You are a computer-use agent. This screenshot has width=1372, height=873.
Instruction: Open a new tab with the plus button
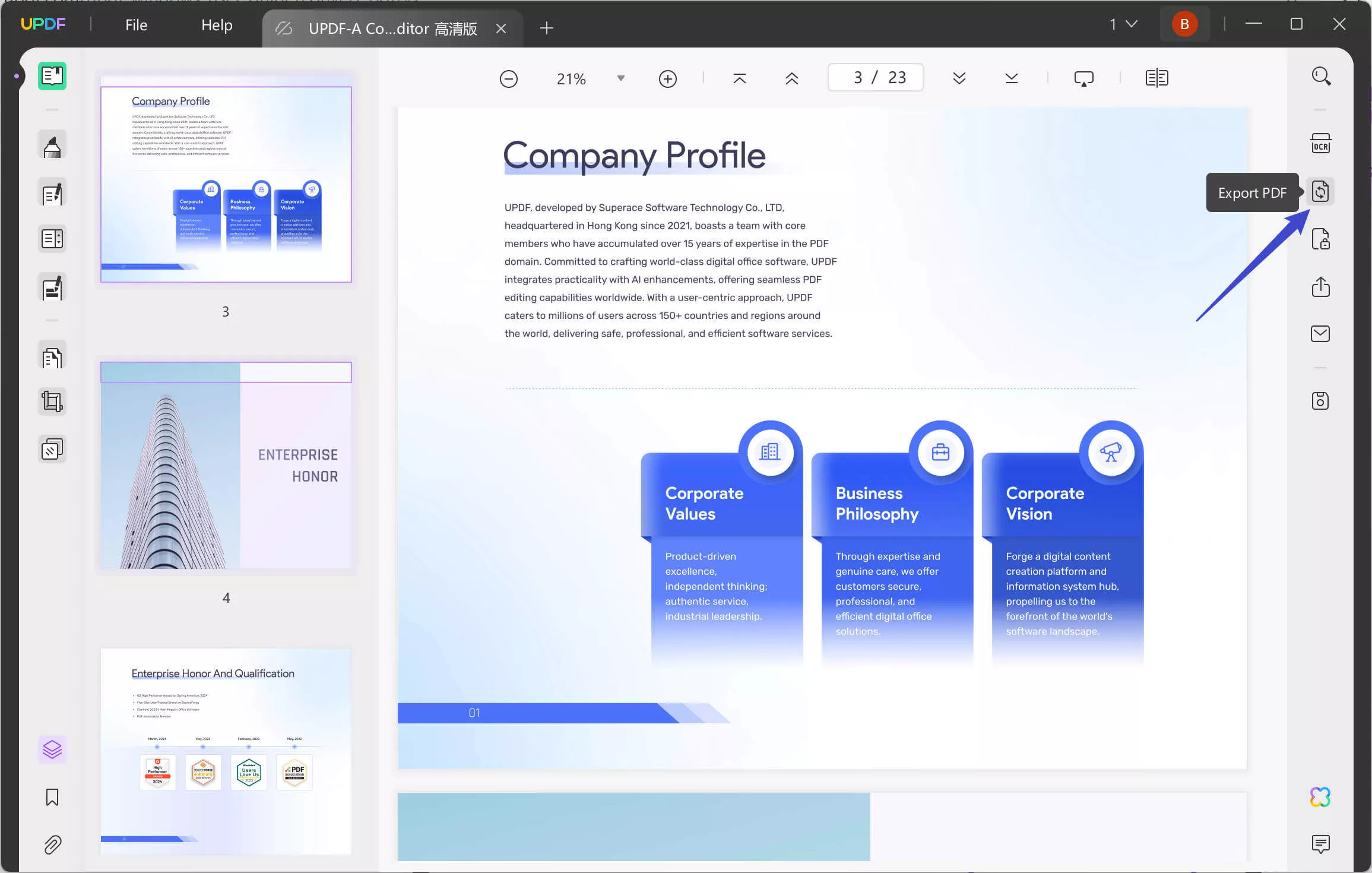546,28
